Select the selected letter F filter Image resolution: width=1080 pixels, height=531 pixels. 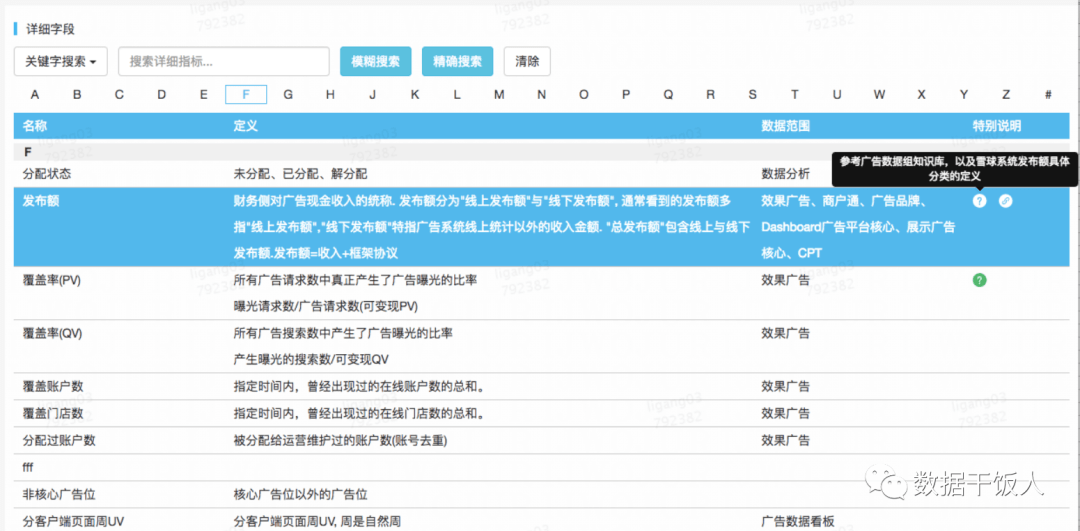(x=246, y=95)
